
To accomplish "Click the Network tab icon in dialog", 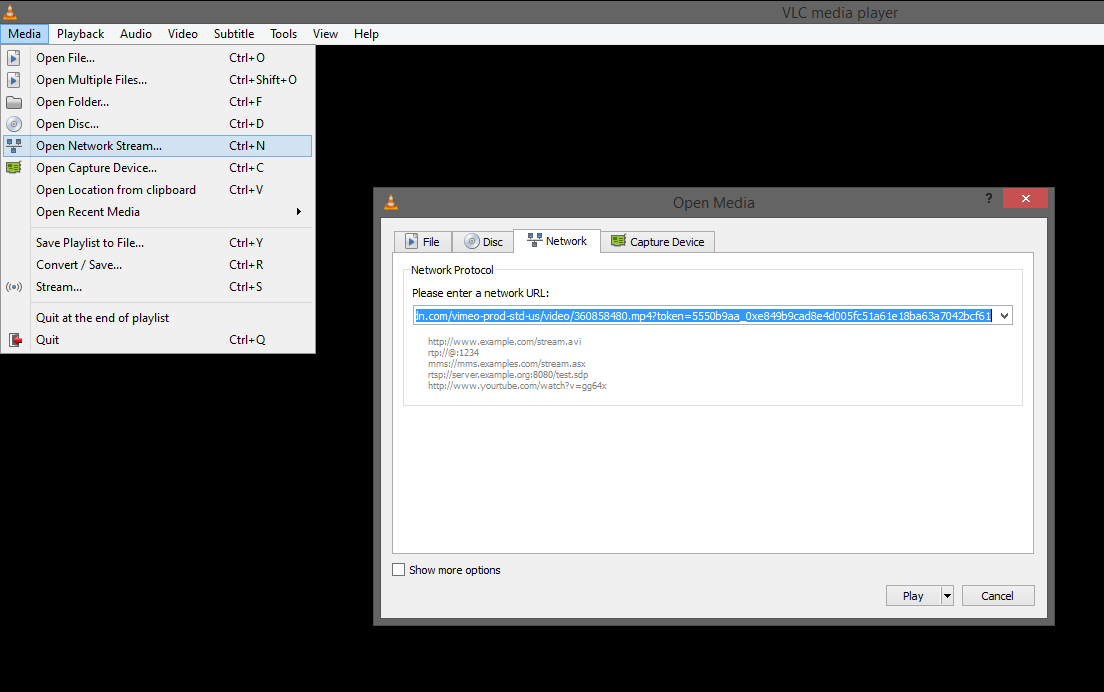I will (x=535, y=240).
